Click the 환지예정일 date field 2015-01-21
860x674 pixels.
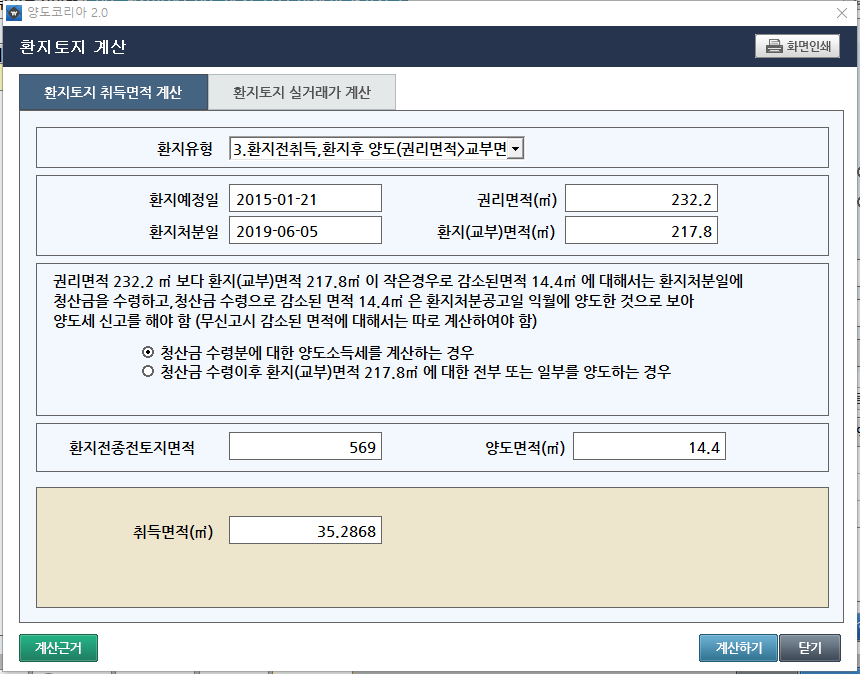click(x=305, y=199)
